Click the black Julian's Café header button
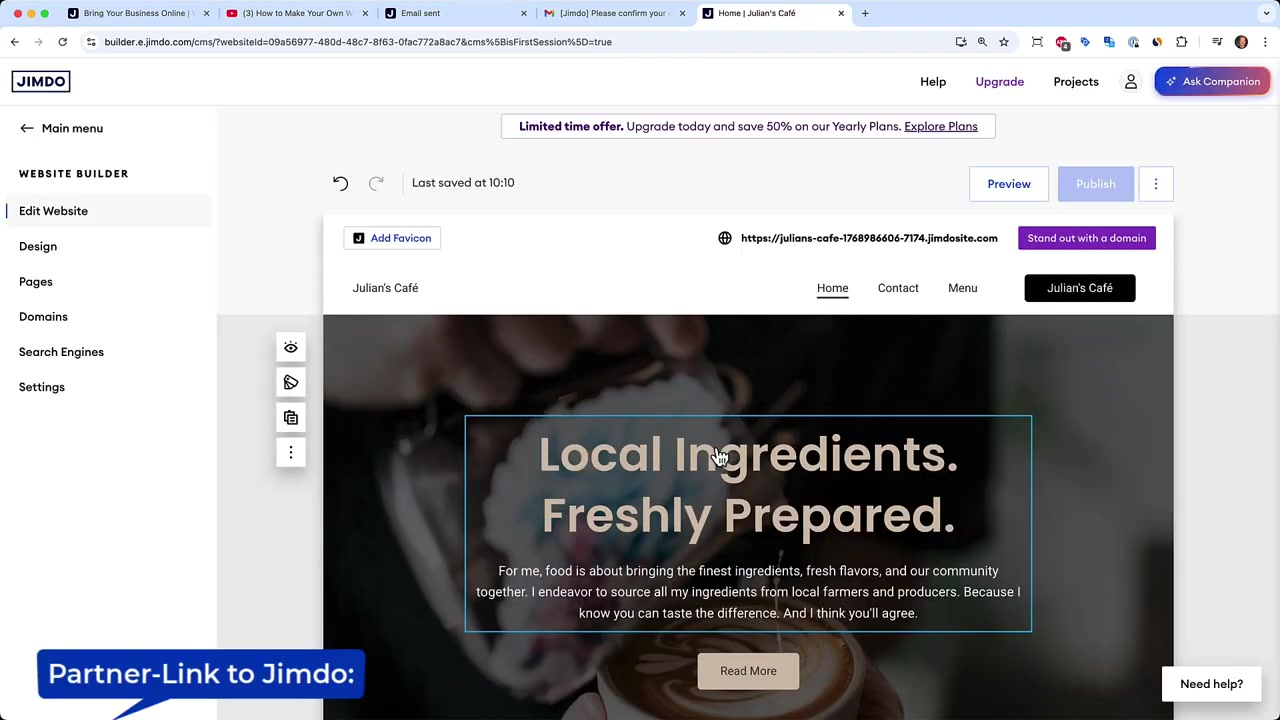Image resolution: width=1280 pixels, height=720 pixels. coord(1080,288)
